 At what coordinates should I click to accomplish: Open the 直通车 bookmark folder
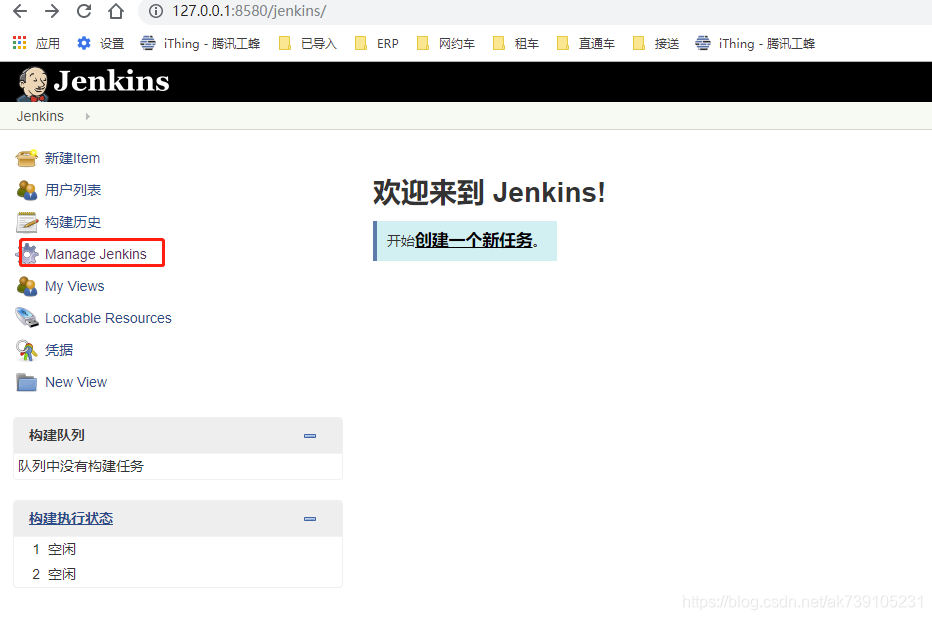coord(585,43)
